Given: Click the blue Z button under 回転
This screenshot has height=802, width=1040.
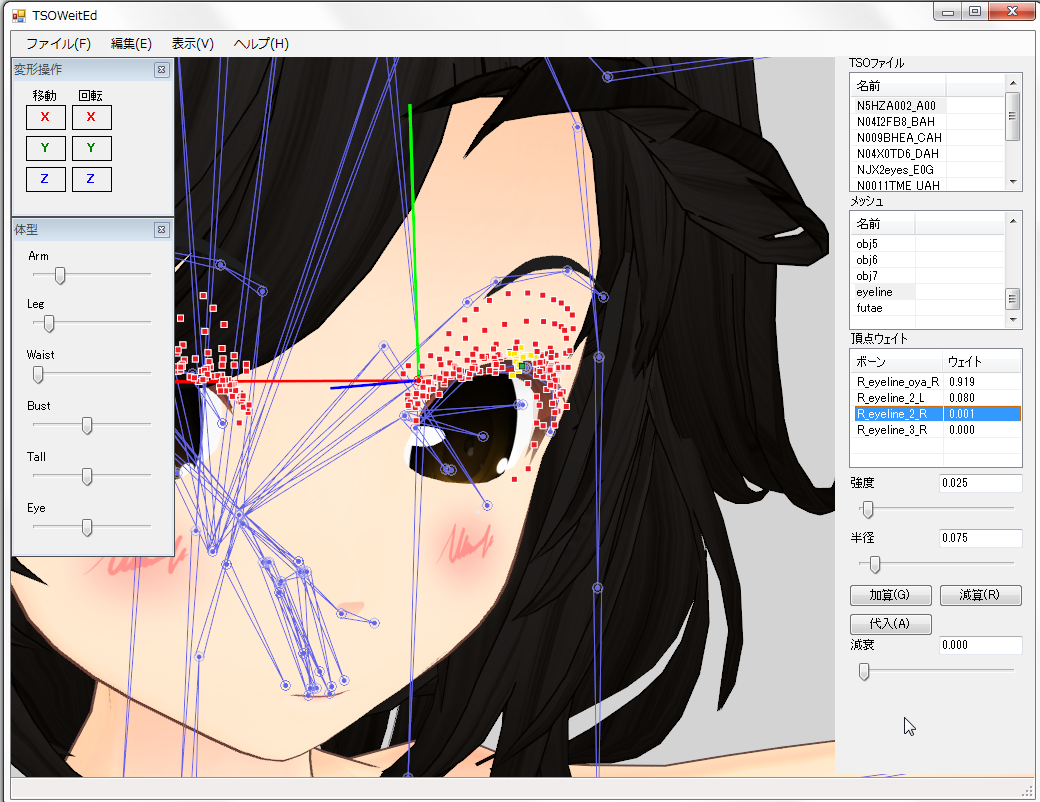Looking at the screenshot, I should [x=91, y=180].
